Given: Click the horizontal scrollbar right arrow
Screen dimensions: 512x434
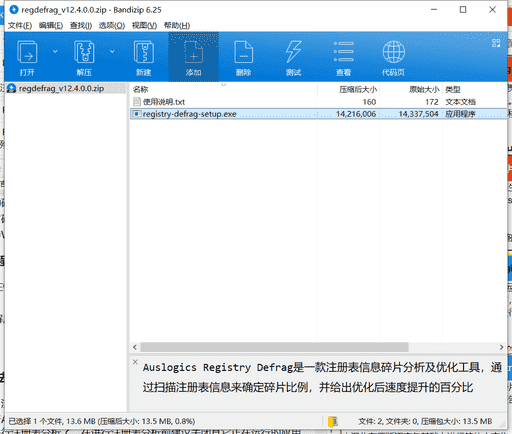Looking at the screenshot, I should (x=501, y=347).
